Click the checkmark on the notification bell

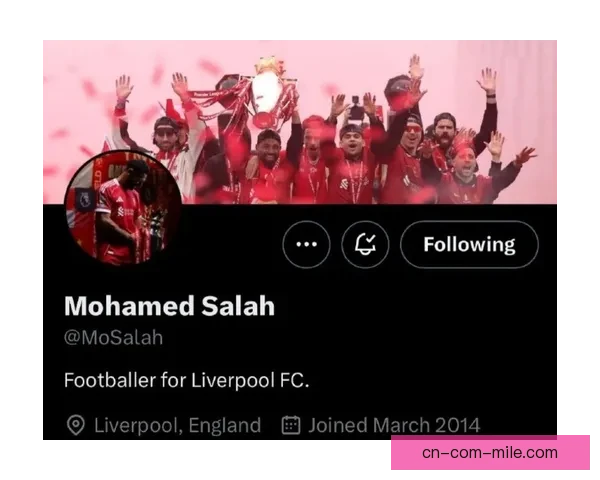click(370, 239)
